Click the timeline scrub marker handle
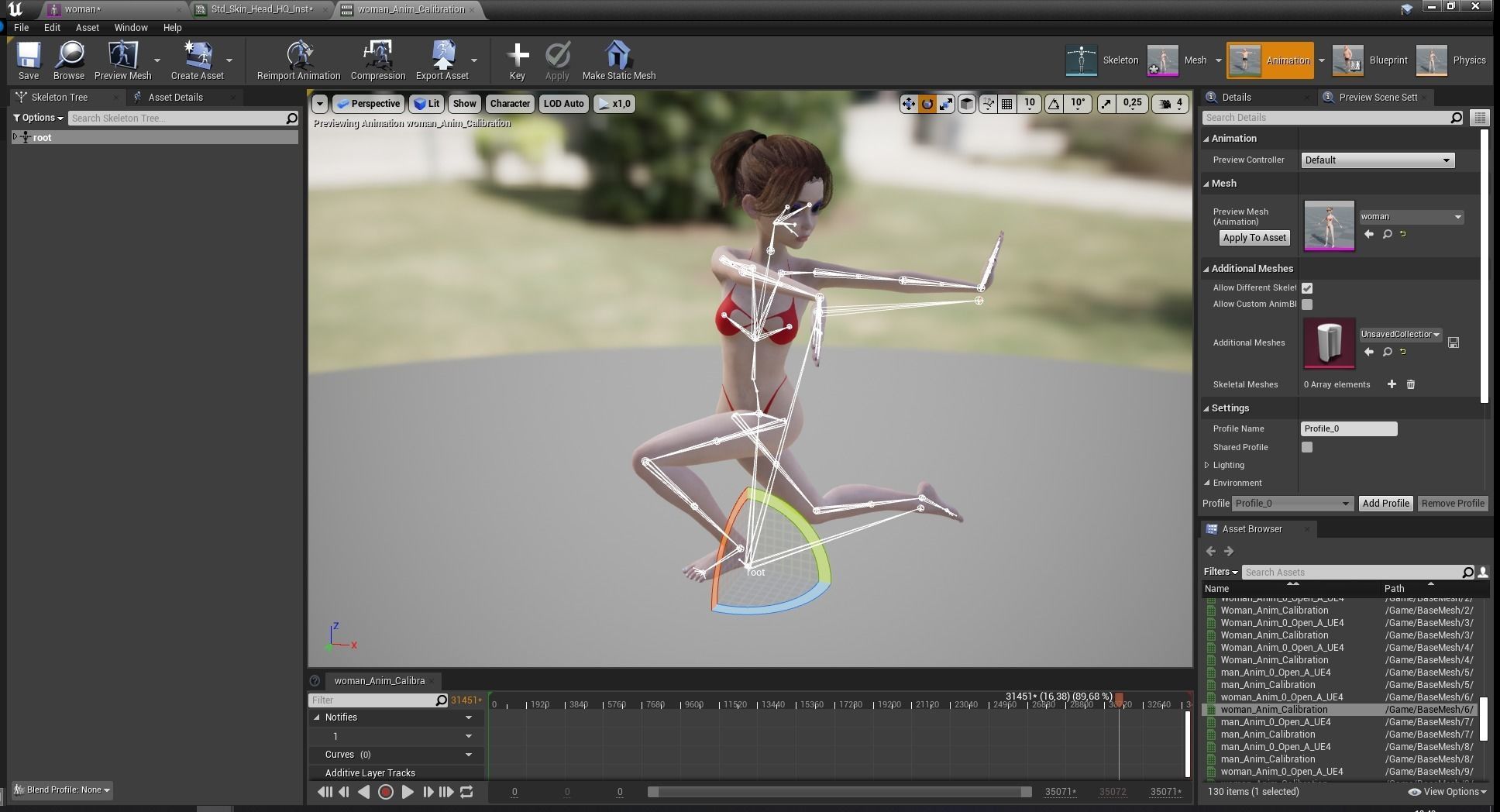Screen dimensions: 1500x812 click(1118, 699)
